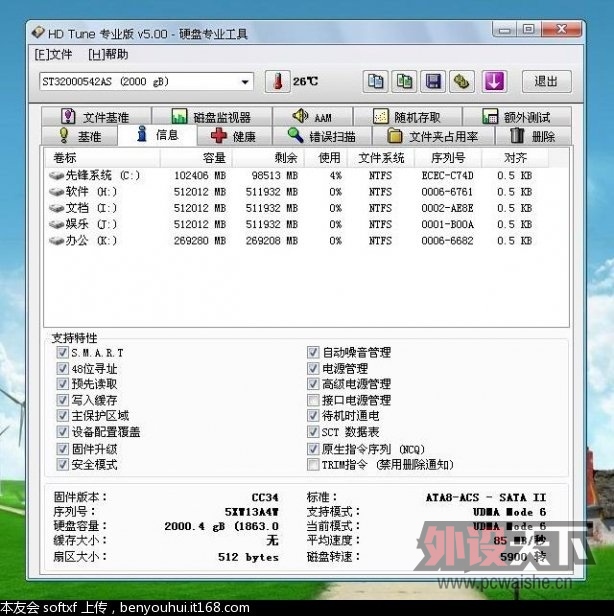Screen dimensions: 614x616
Task: Open the 磁盘监视器 tab
Action: pyautogui.click(x=212, y=117)
